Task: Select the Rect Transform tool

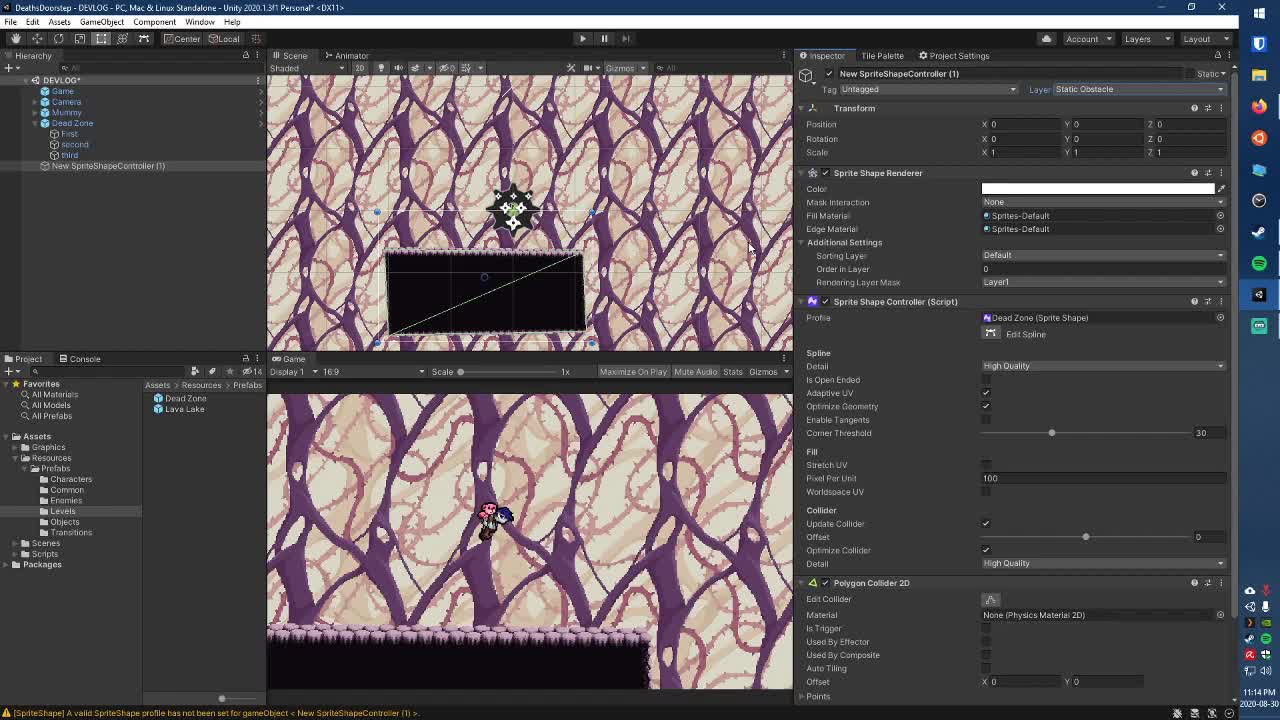Action: 101,38
